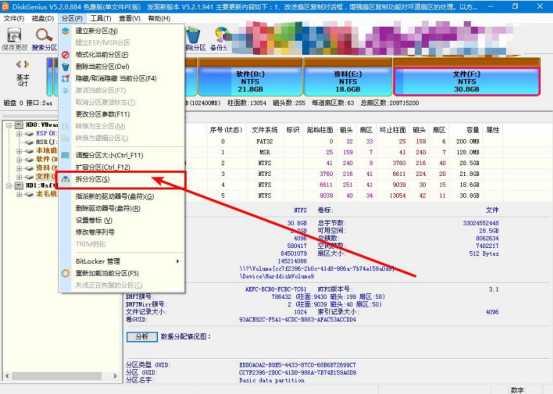Click the 序号(状态) column header
The image size is (553, 394).
tap(226, 130)
